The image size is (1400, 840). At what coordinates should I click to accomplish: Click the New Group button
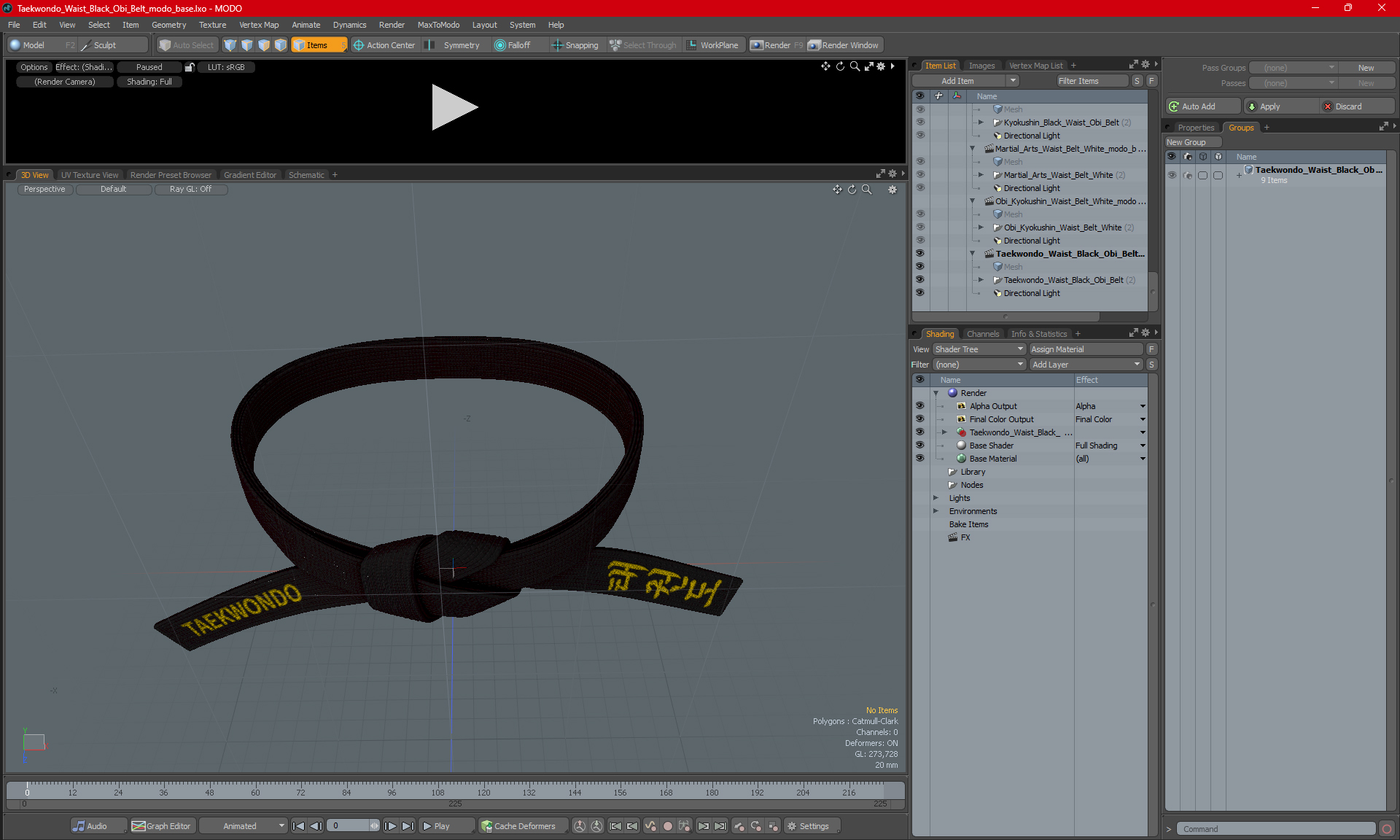[x=1192, y=142]
